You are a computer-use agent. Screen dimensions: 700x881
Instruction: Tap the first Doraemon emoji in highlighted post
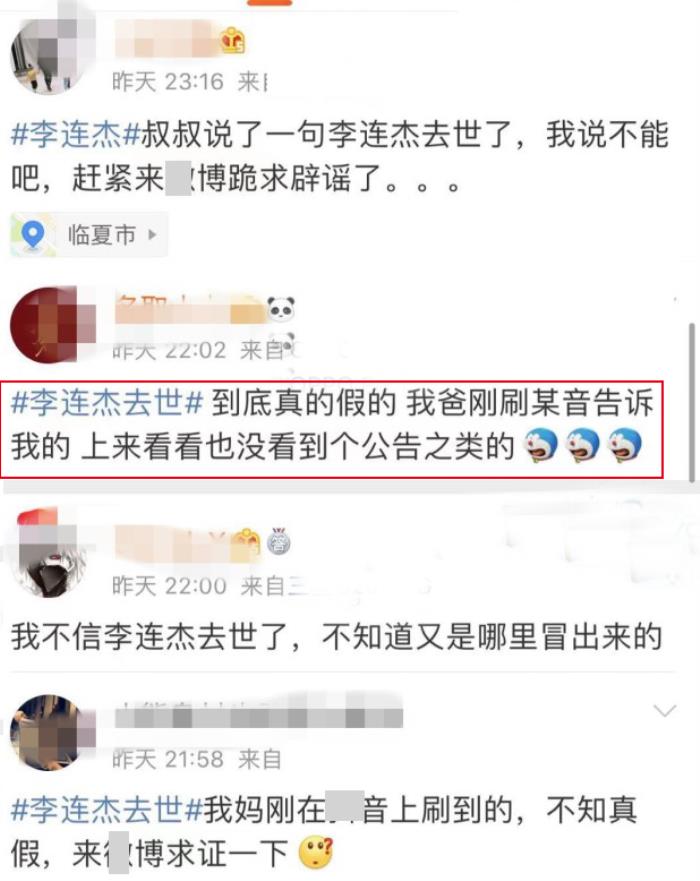click(x=540, y=447)
